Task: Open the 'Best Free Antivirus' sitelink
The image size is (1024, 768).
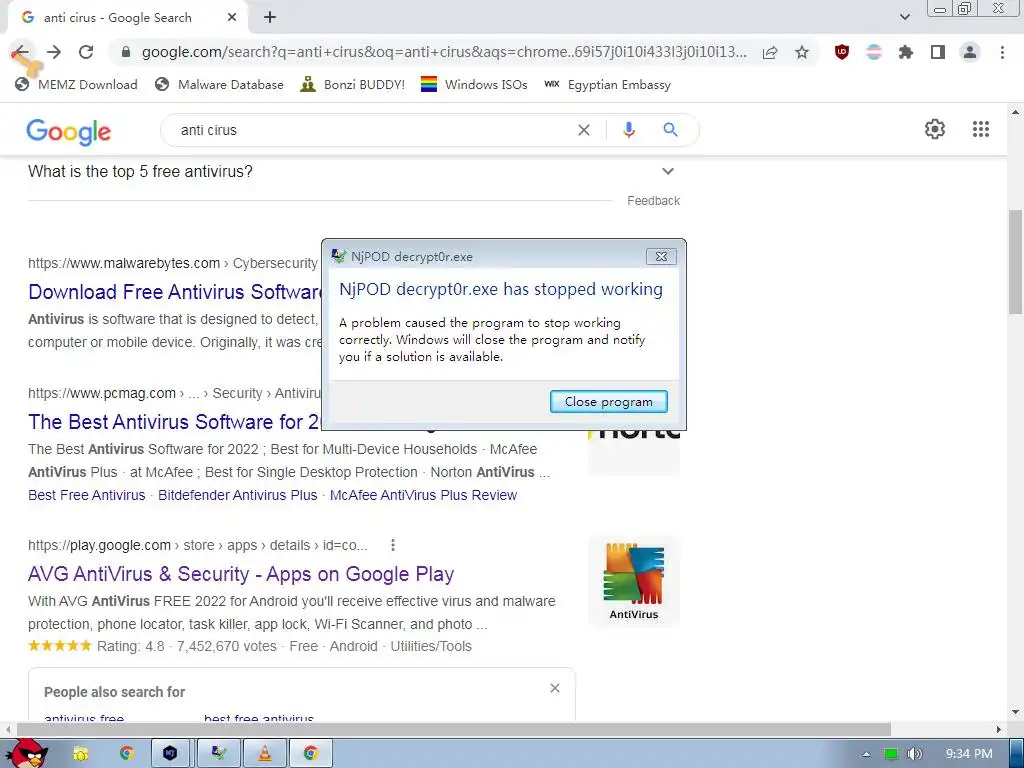Action: (x=87, y=496)
